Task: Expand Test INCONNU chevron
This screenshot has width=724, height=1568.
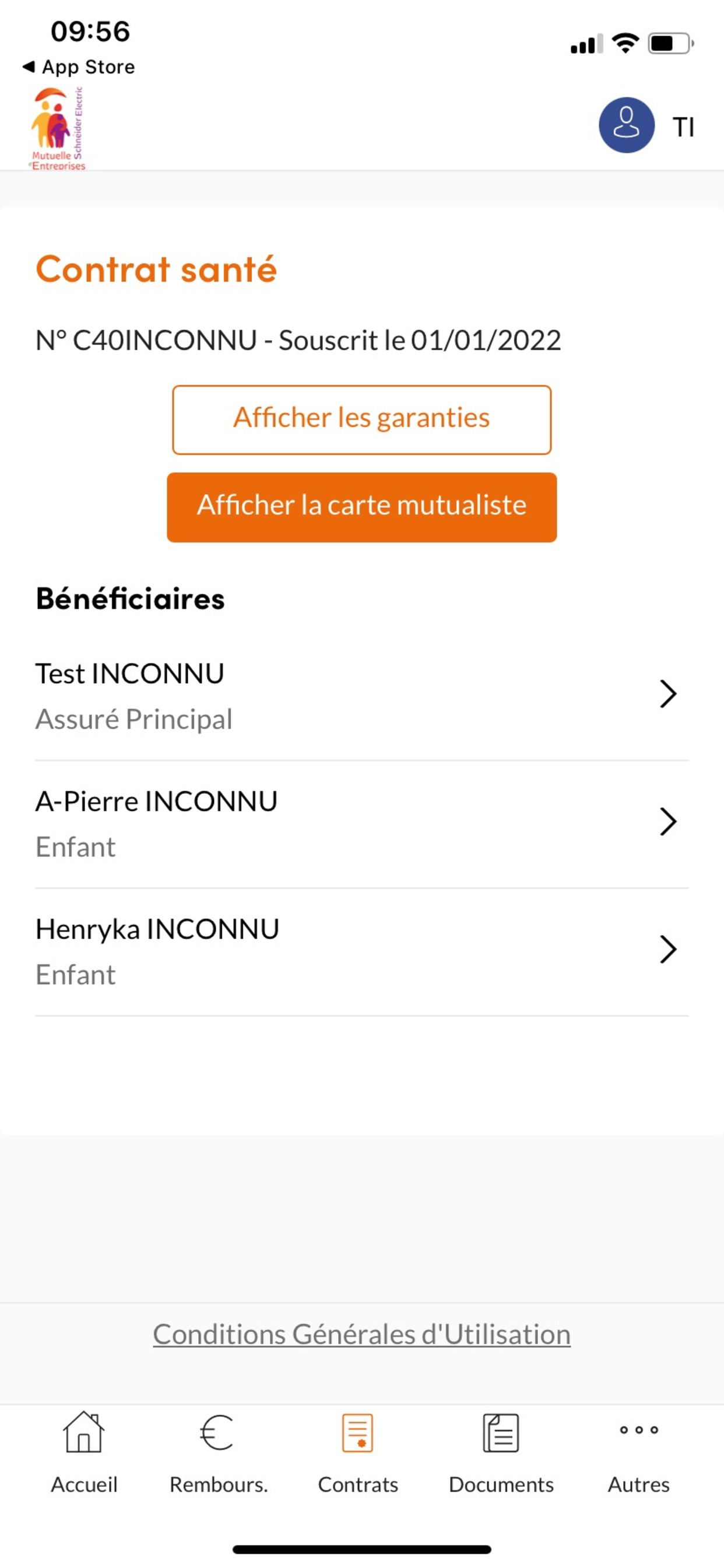Action: 667,694
